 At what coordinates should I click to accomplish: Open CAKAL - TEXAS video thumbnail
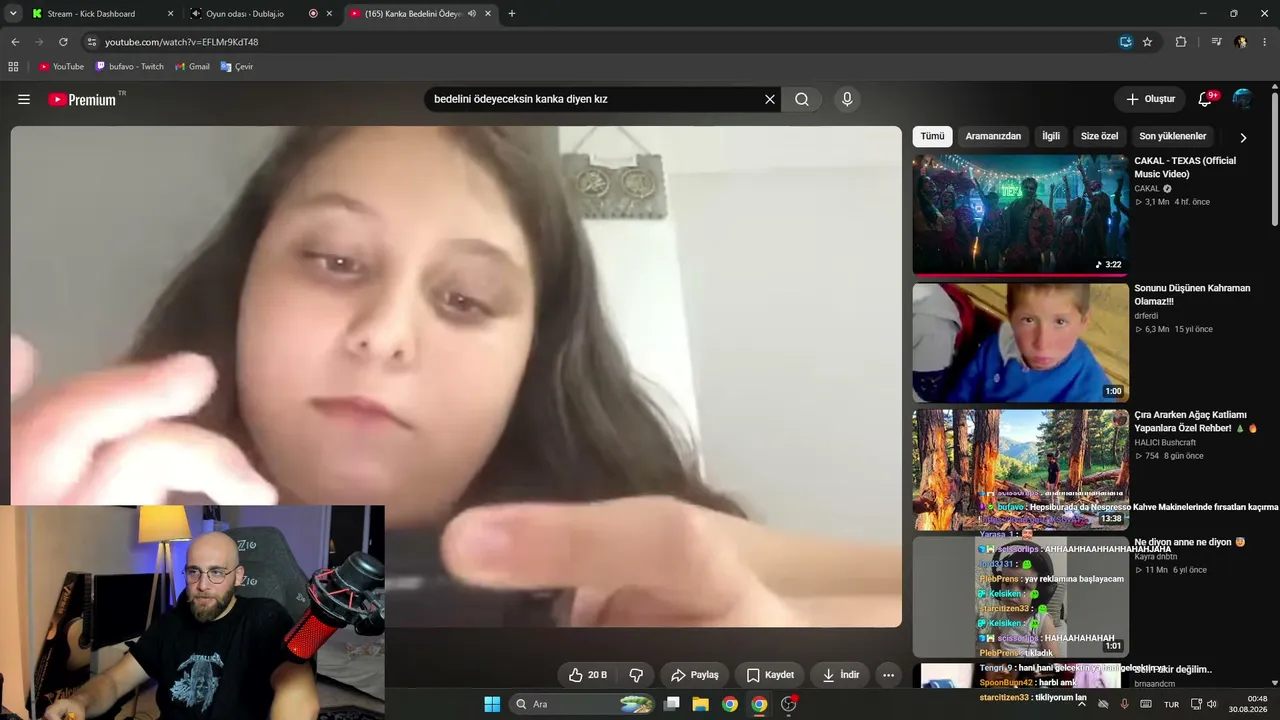[x=1020, y=215]
